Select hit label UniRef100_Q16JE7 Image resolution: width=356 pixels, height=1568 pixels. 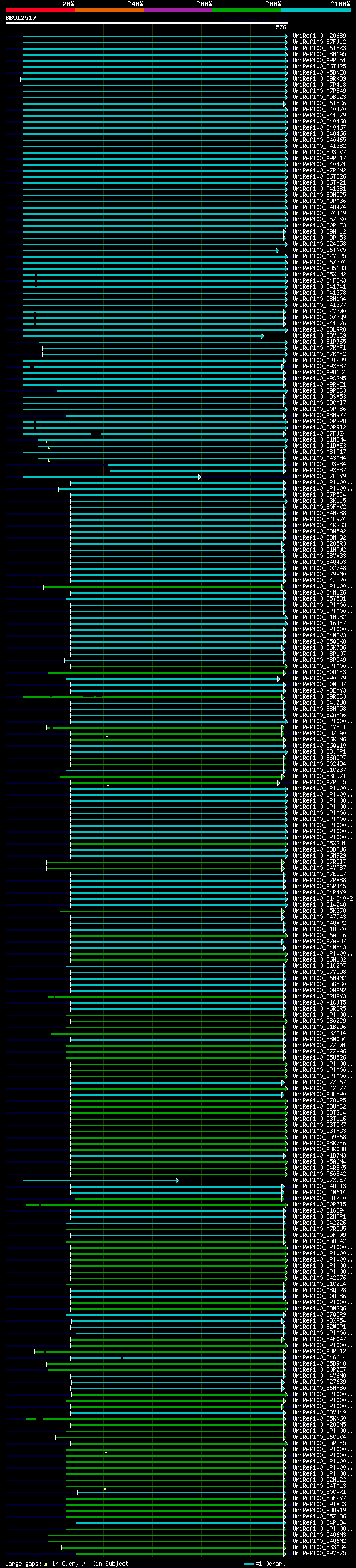319,624
